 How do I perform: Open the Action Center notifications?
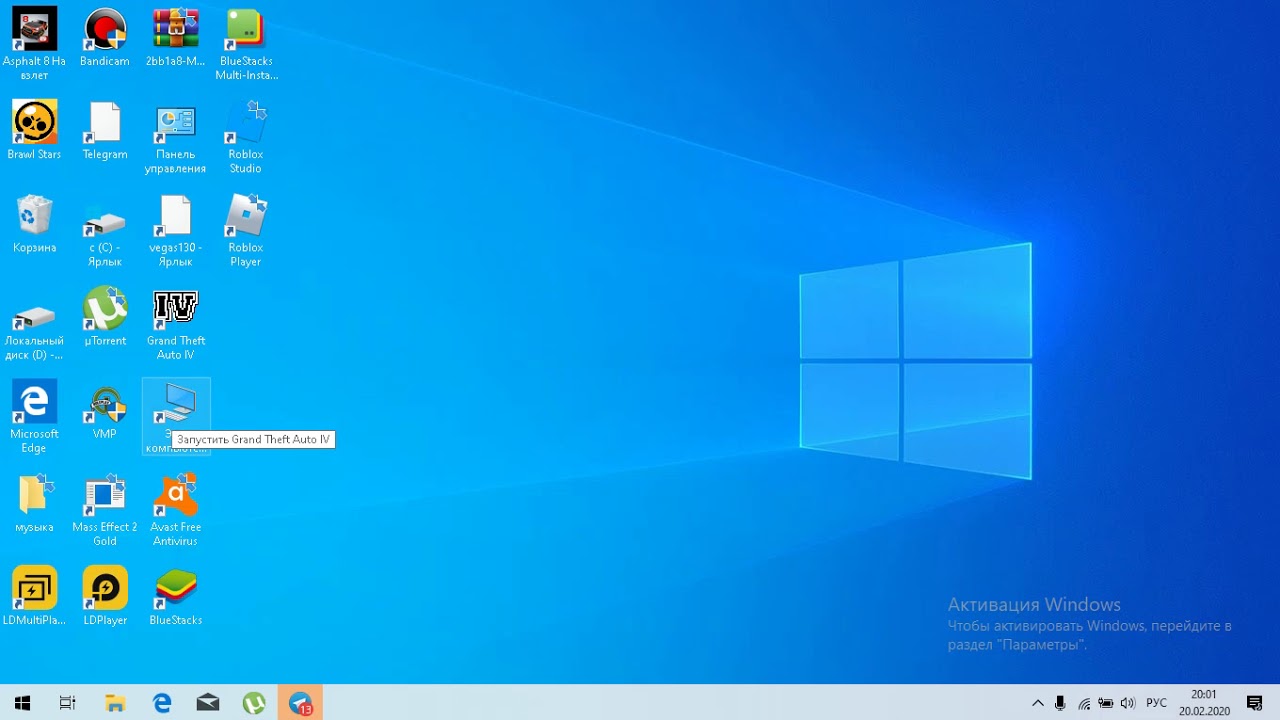1254,703
